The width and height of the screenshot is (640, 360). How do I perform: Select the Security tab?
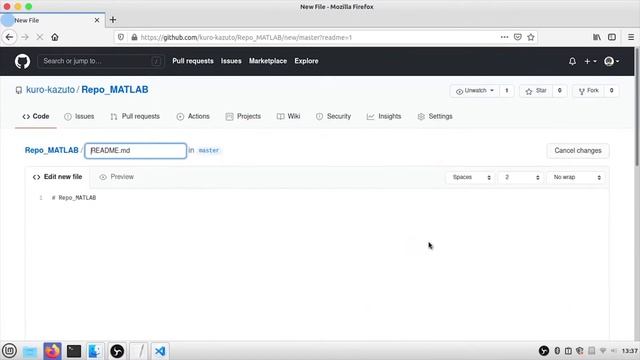pyautogui.click(x=333, y=116)
